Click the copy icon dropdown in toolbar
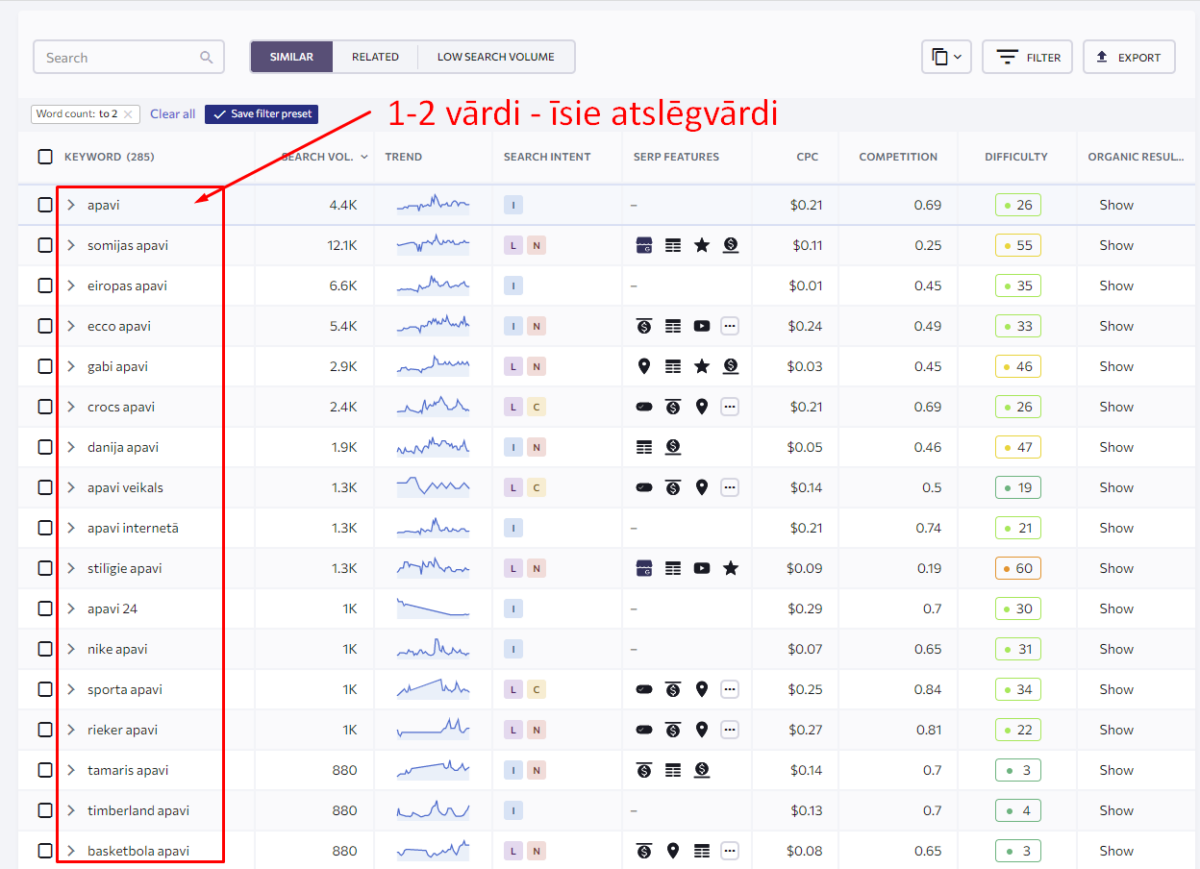 (x=945, y=57)
